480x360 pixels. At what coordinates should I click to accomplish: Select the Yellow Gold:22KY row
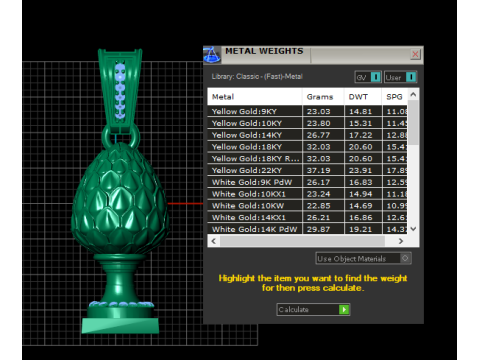(x=307, y=170)
